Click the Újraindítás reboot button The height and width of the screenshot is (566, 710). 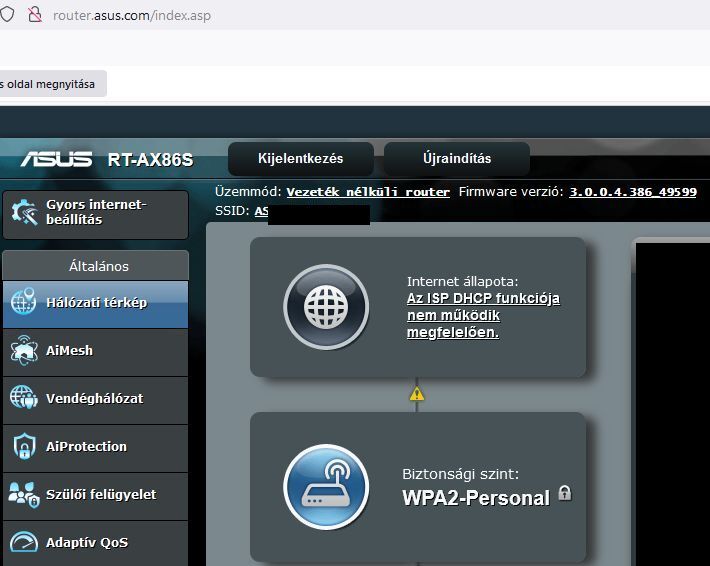pos(457,158)
